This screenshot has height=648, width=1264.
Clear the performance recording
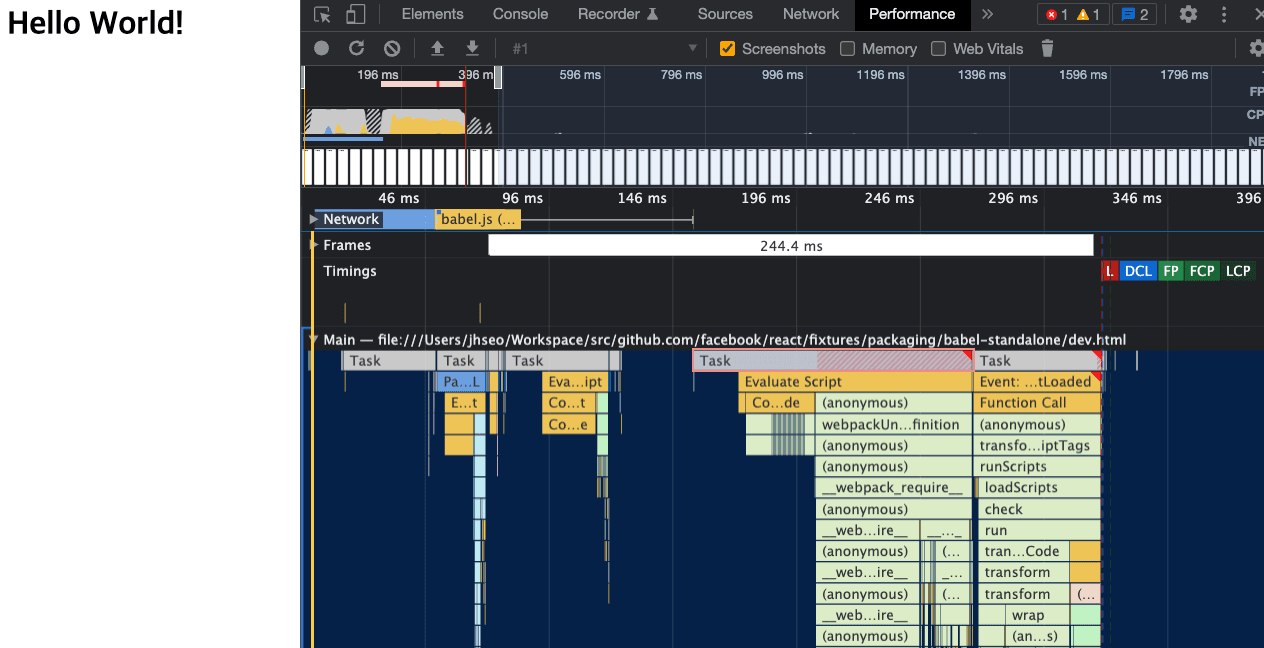click(x=392, y=48)
